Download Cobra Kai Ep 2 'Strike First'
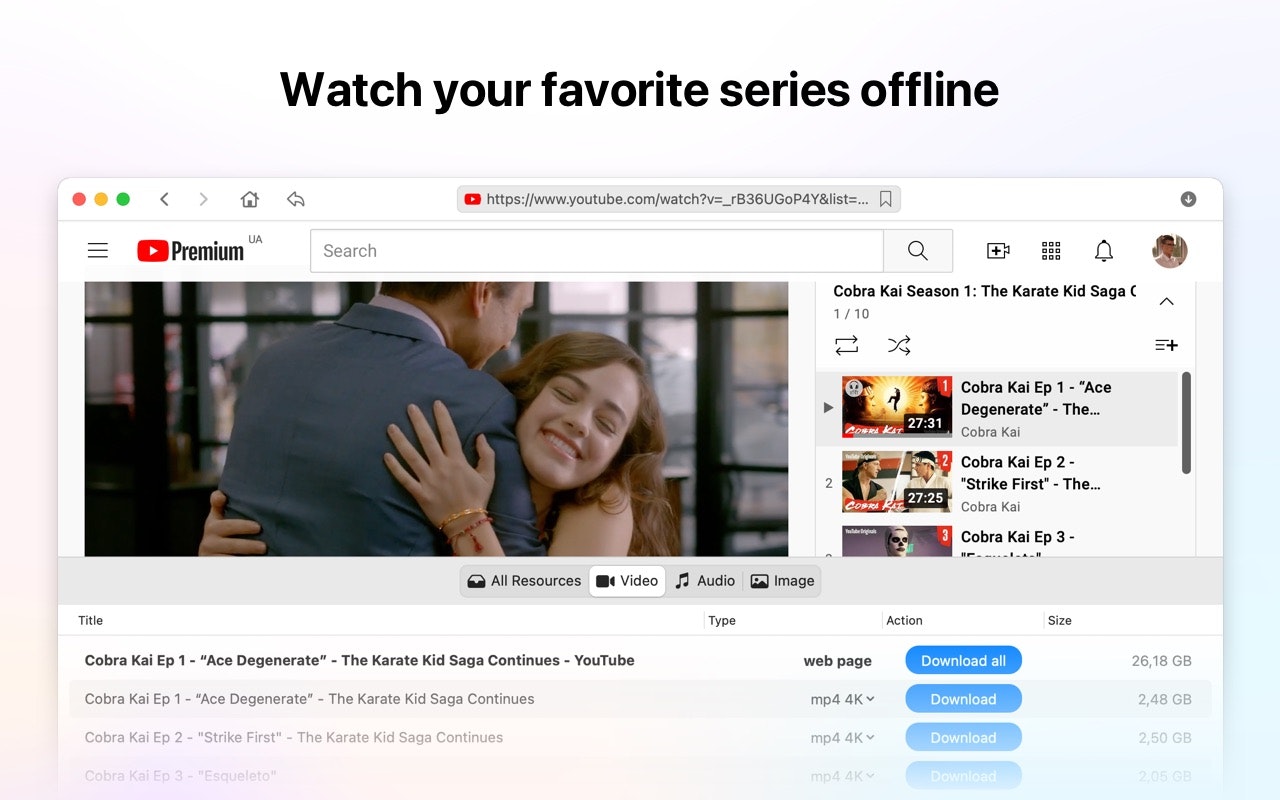 (x=963, y=737)
